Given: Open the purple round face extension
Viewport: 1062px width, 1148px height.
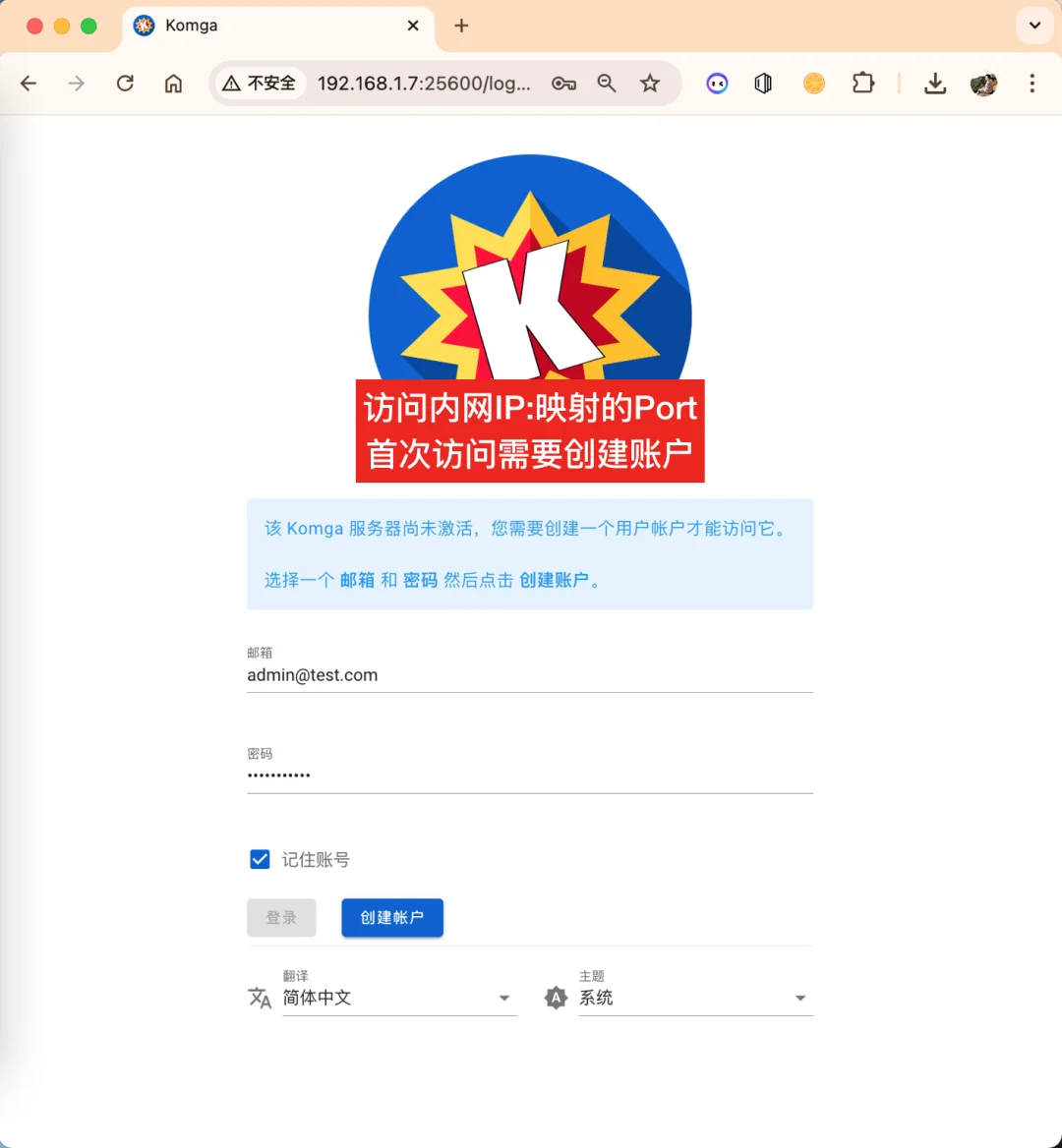Looking at the screenshot, I should point(717,84).
